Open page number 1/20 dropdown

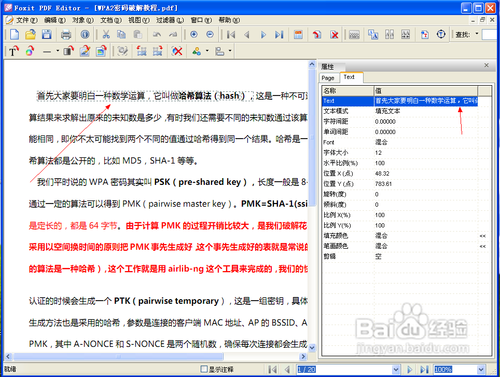point(396,369)
